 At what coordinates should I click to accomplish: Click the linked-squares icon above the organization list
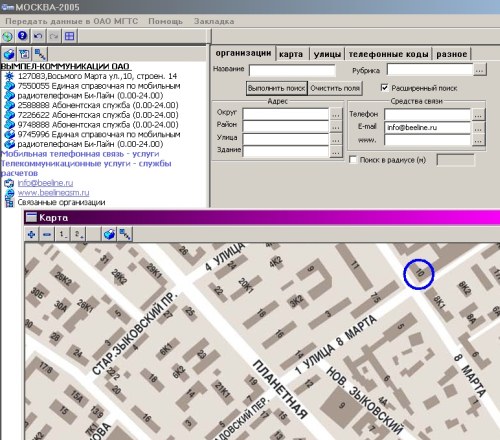tap(40, 54)
